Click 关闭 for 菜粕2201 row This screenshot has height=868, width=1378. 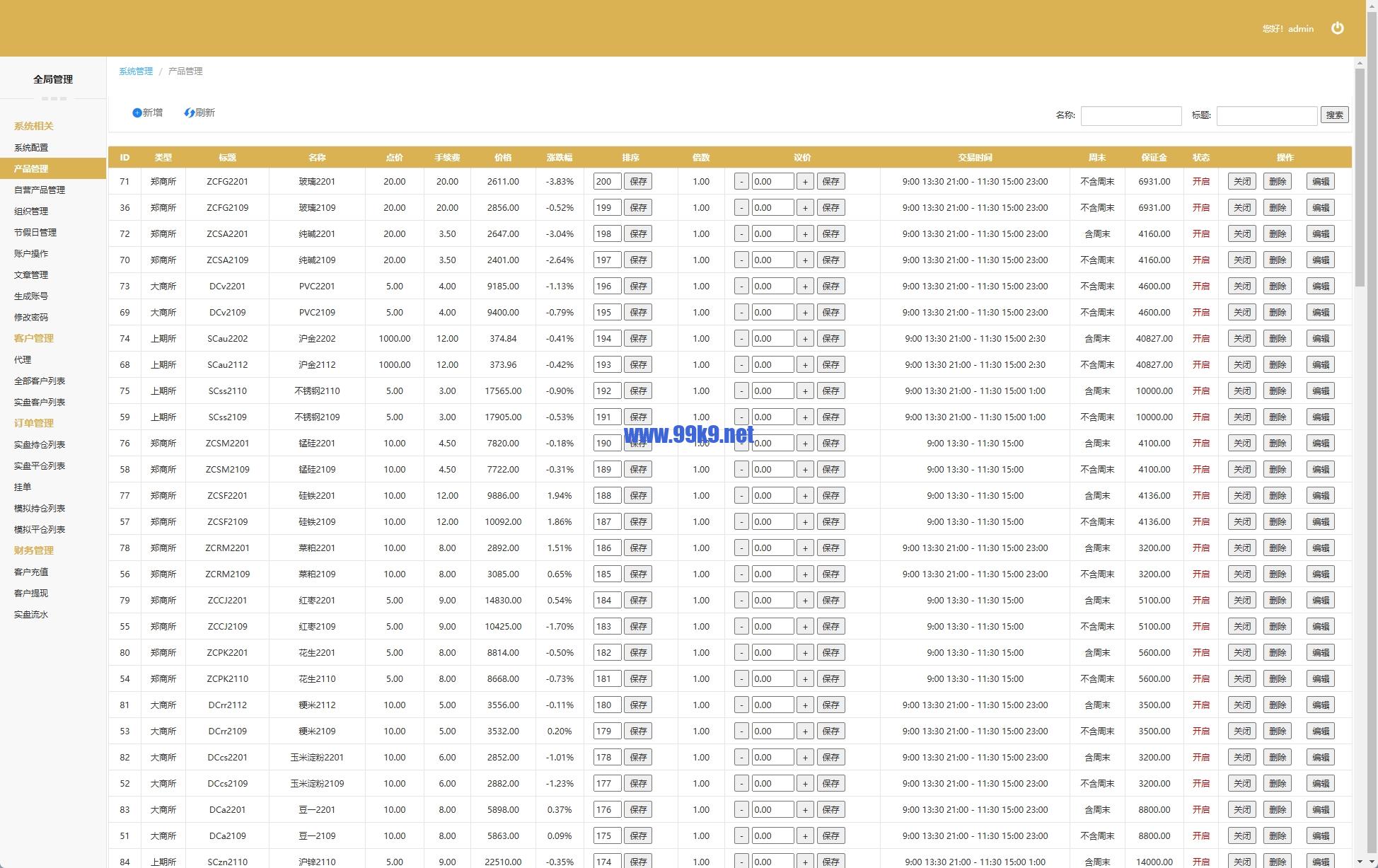click(x=1241, y=548)
